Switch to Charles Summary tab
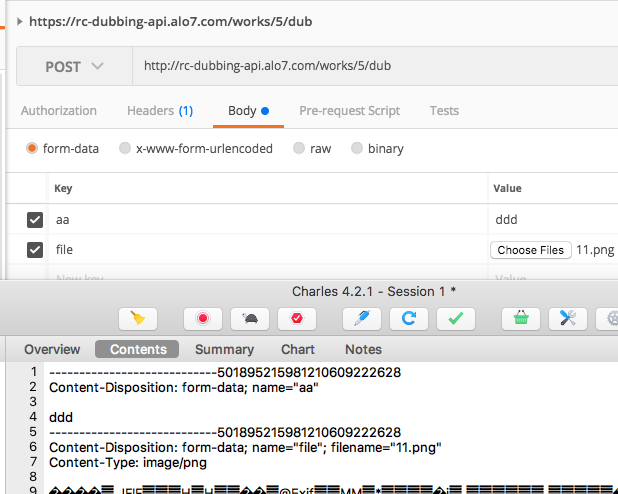 pos(224,349)
